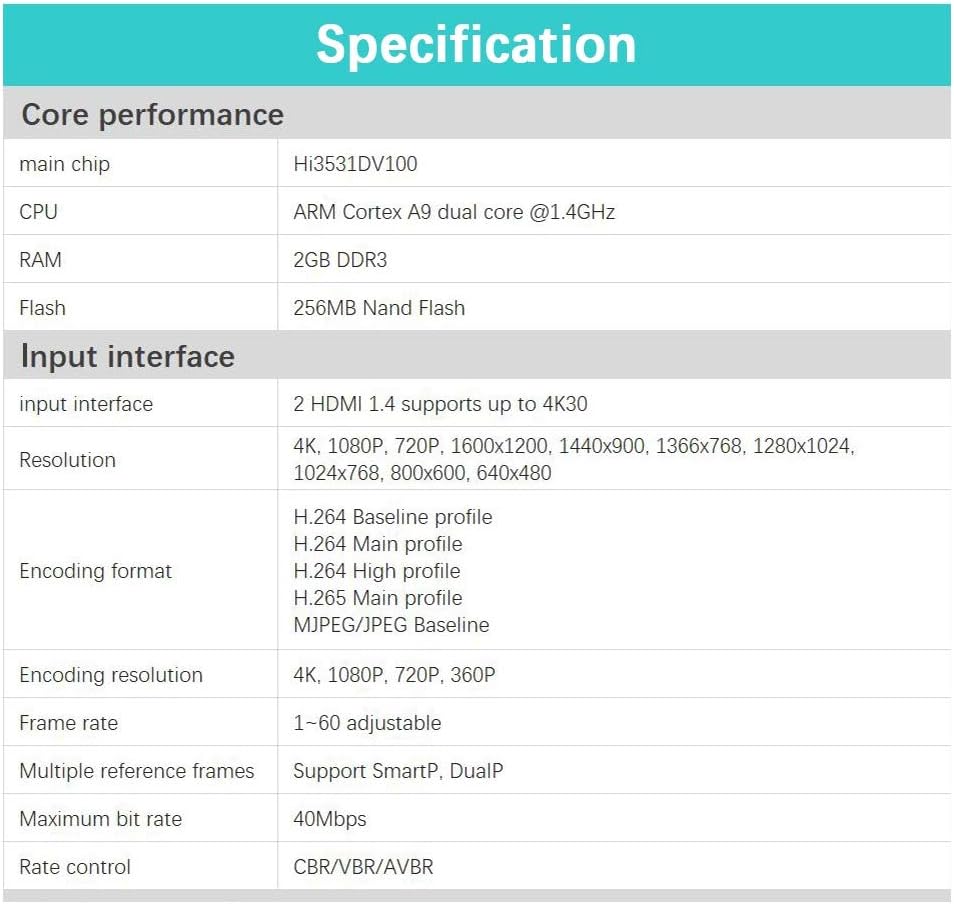Image resolution: width=954 pixels, height=904 pixels.
Task: Click the Specification title banner
Action: coord(476,45)
